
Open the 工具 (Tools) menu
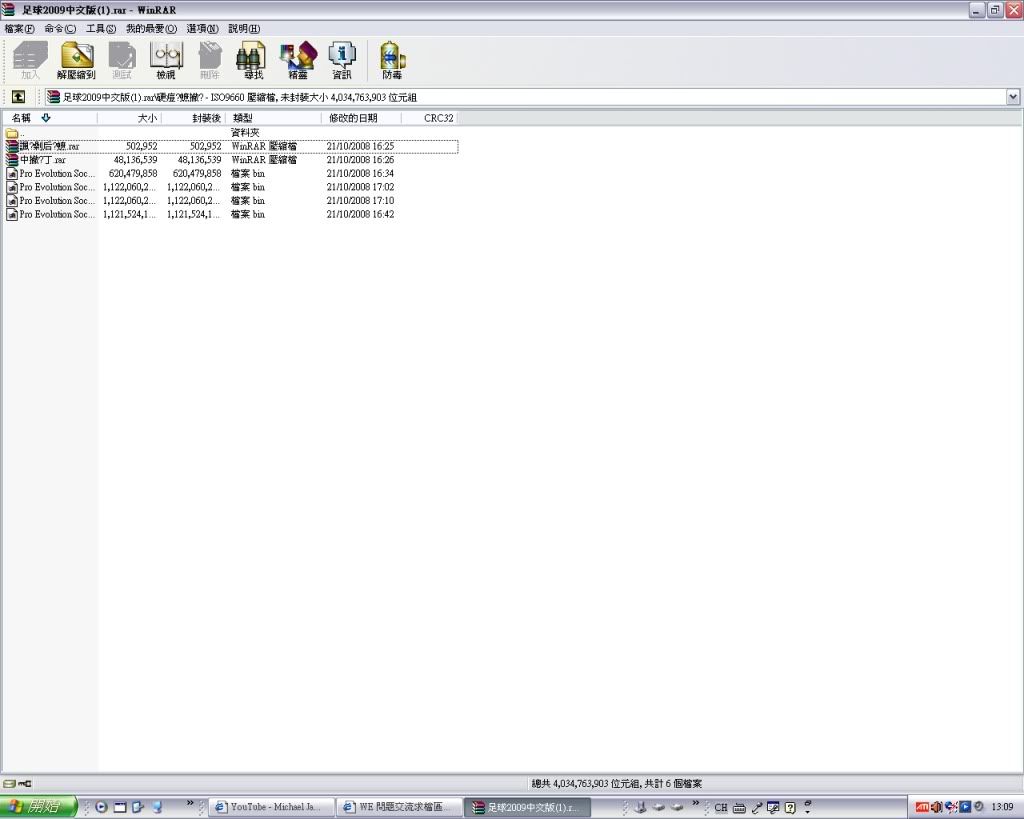pyautogui.click(x=101, y=29)
